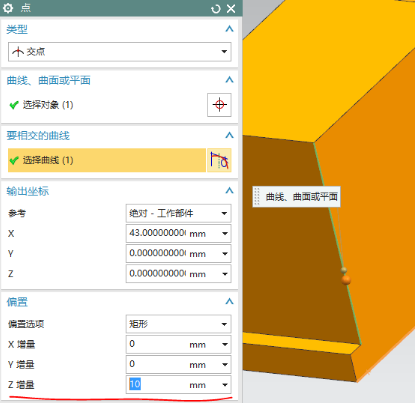
Task: Click the X coordinate input field
Action: click(157, 233)
